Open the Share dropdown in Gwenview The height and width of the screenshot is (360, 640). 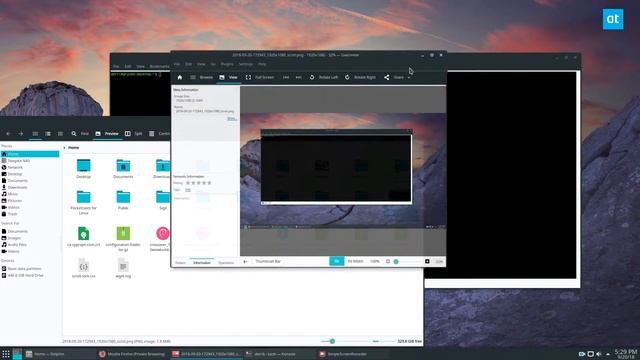pyautogui.click(x=397, y=77)
